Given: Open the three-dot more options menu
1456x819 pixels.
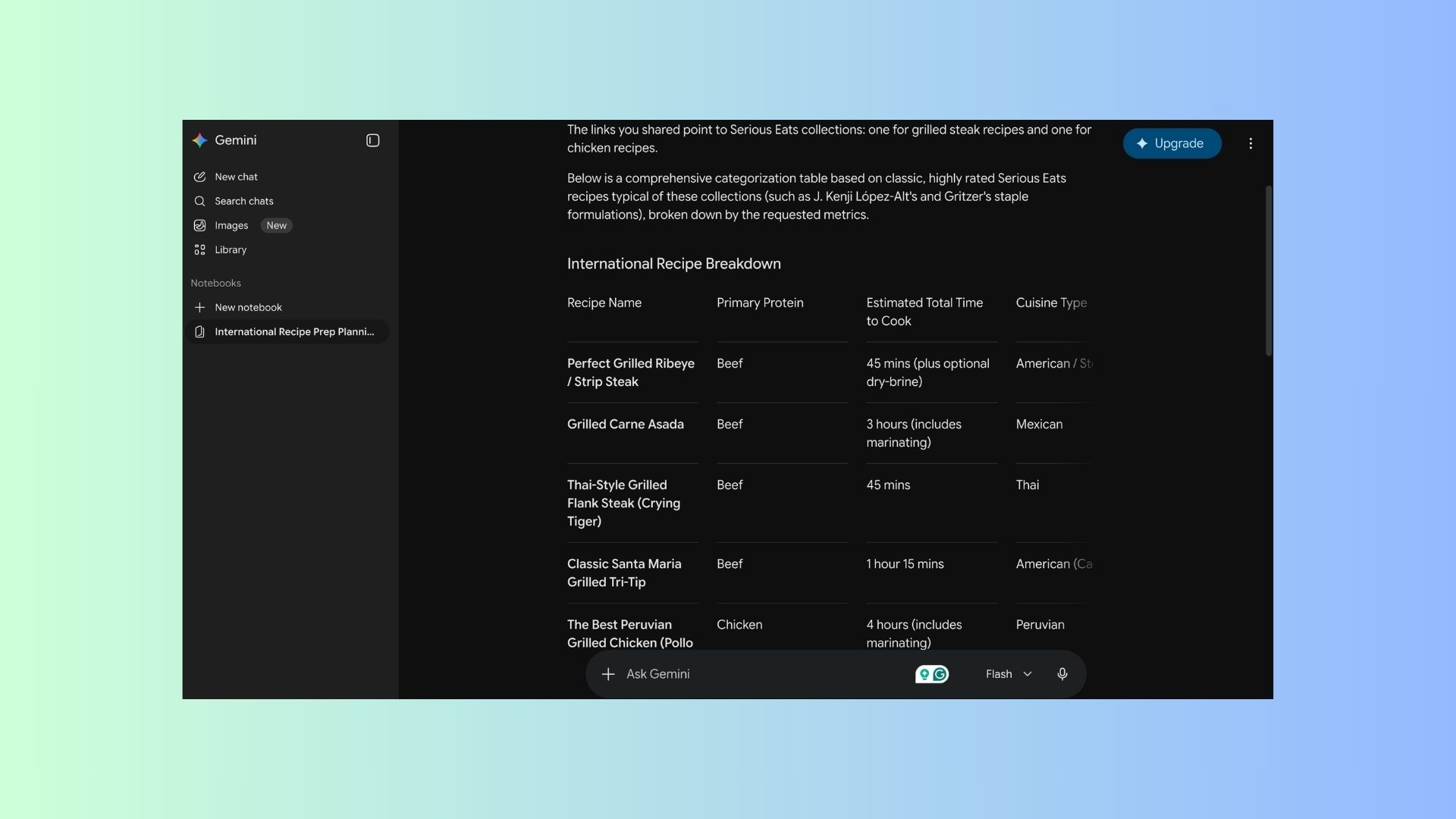Looking at the screenshot, I should click(1250, 143).
